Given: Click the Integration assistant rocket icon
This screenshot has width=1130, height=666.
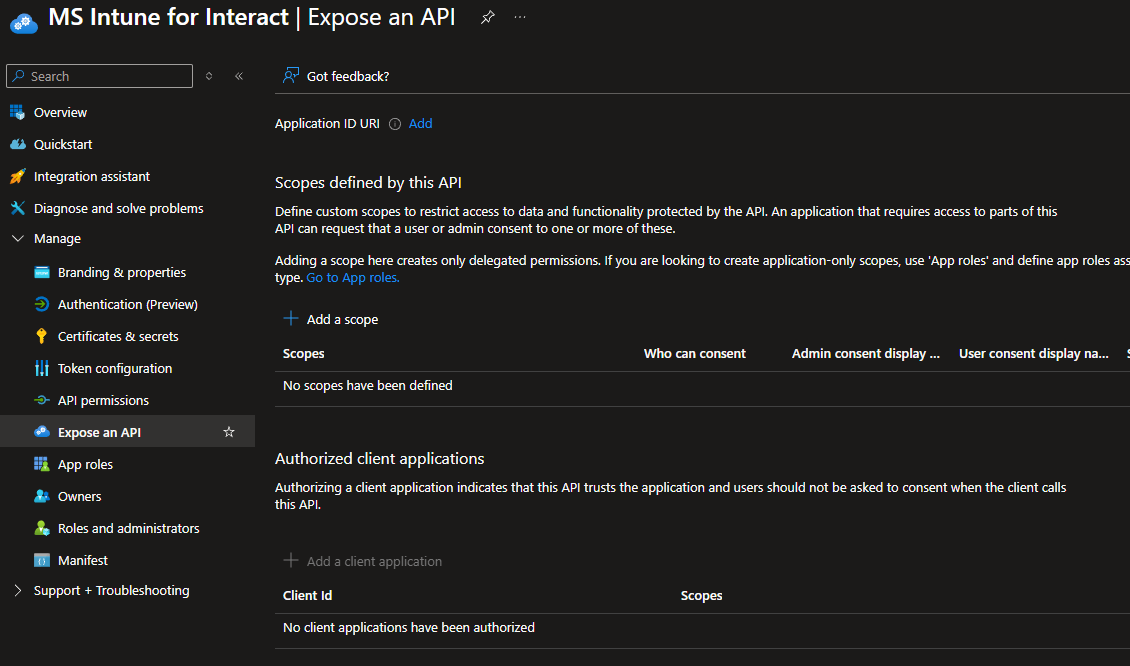Looking at the screenshot, I should point(17,177).
